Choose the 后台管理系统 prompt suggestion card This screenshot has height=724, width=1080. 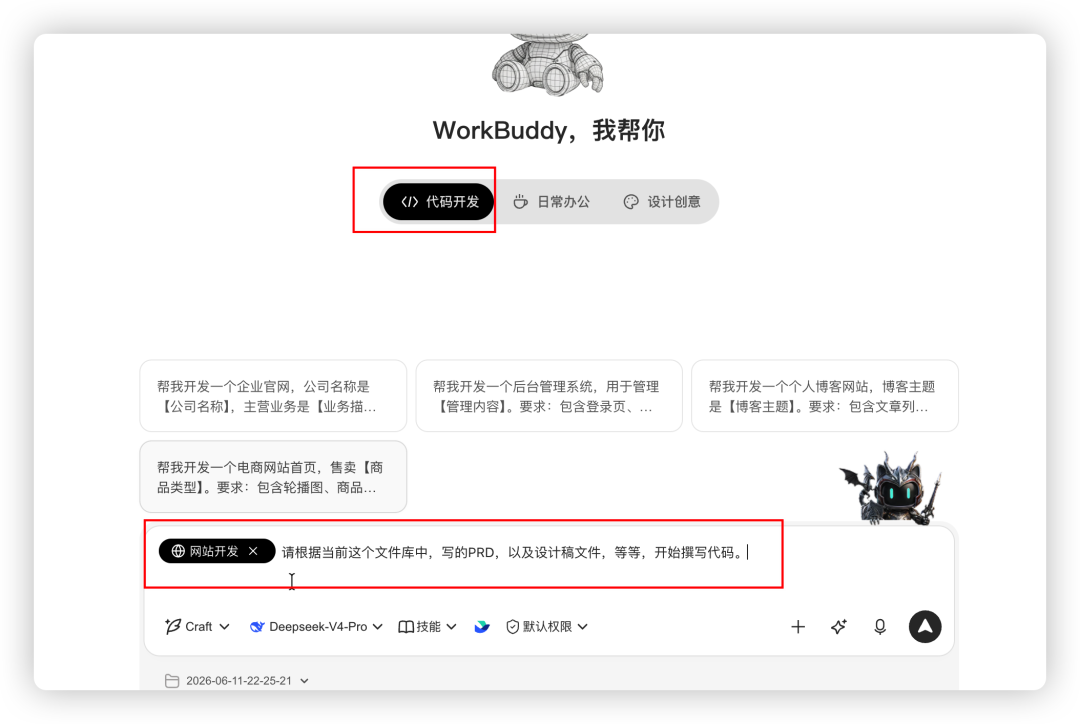(549, 396)
